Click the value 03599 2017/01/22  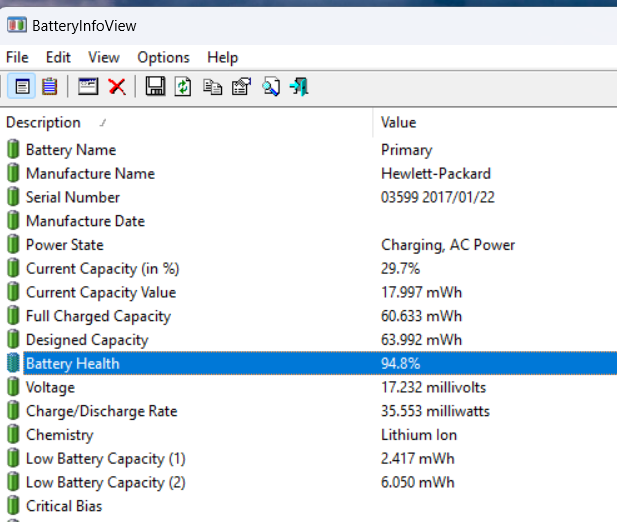pyautogui.click(x=438, y=197)
